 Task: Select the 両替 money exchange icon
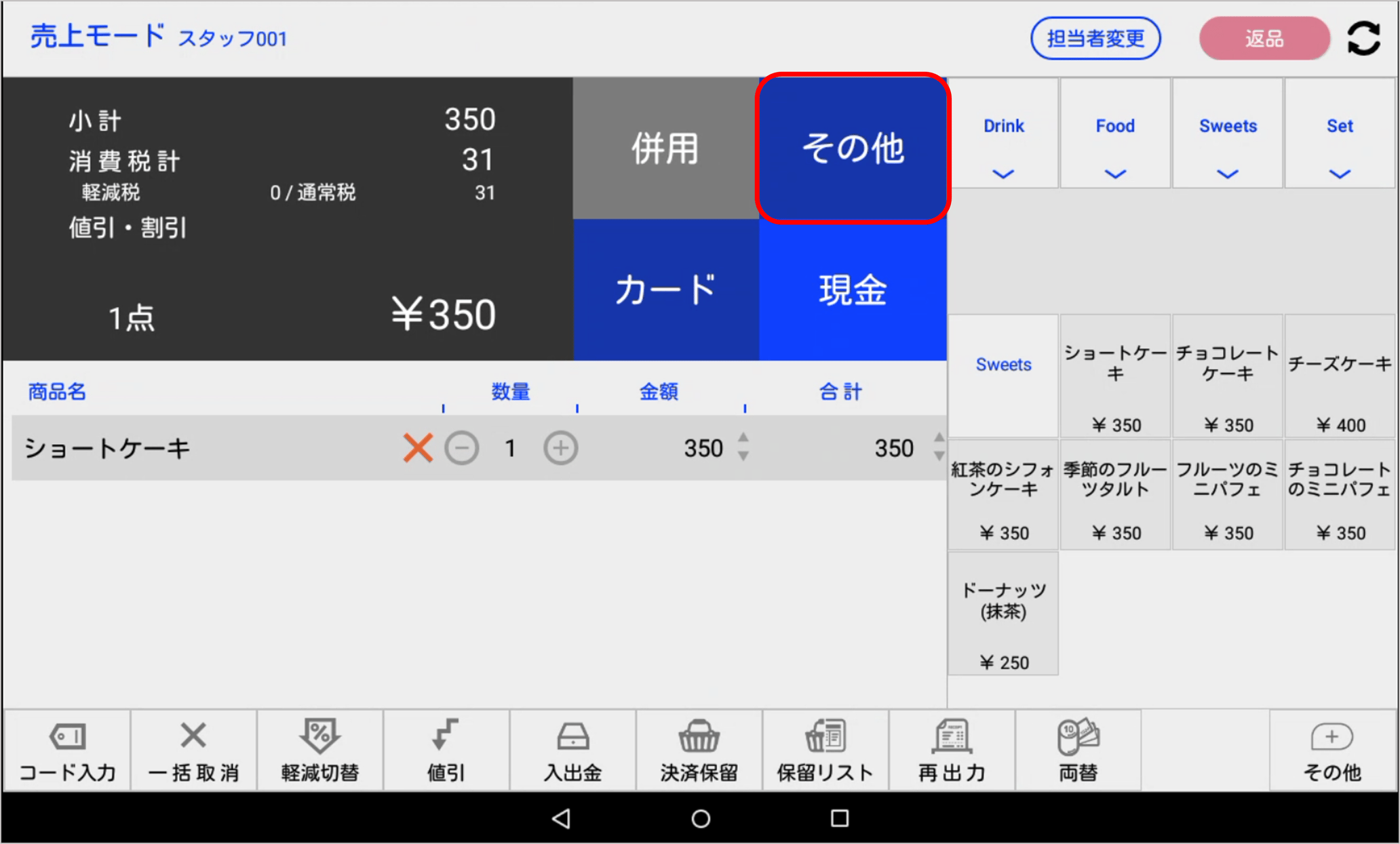click(x=1077, y=750)
